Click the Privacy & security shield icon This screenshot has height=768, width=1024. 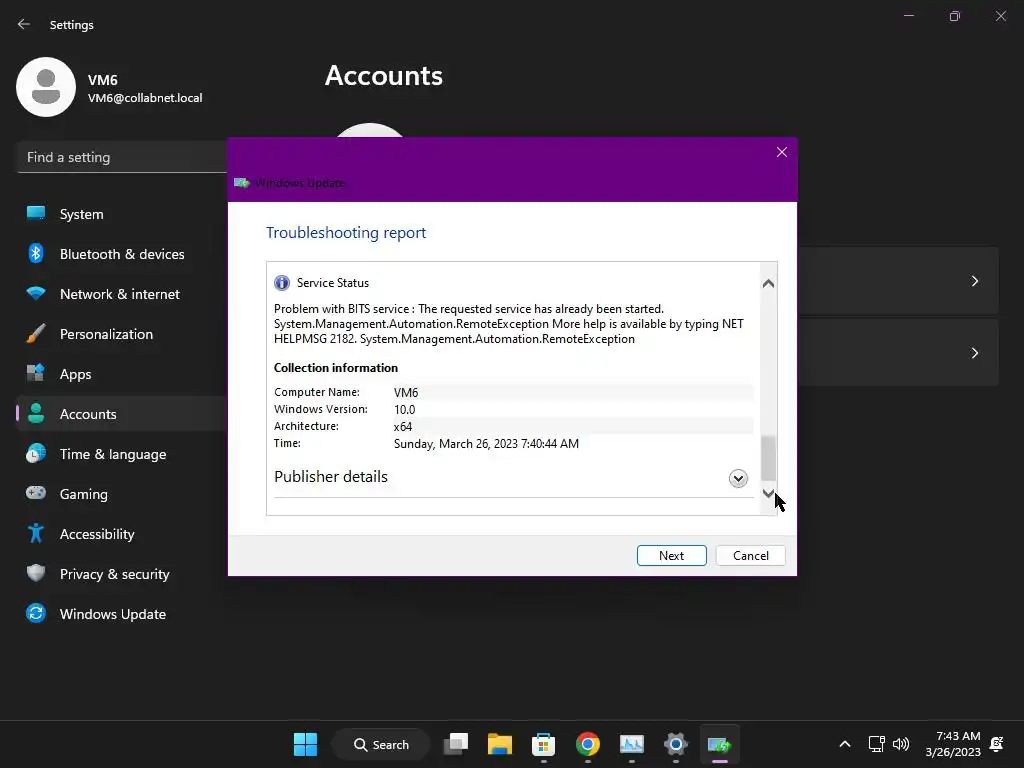coord(36,573)
